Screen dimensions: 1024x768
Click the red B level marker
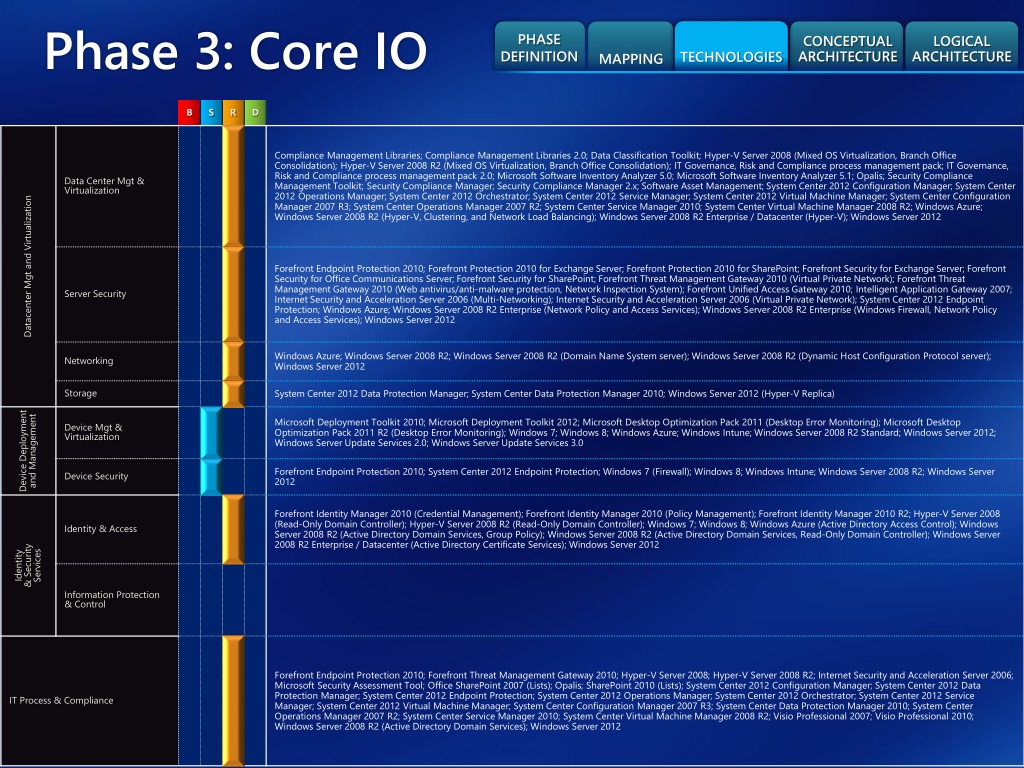(x=189, y=112)
